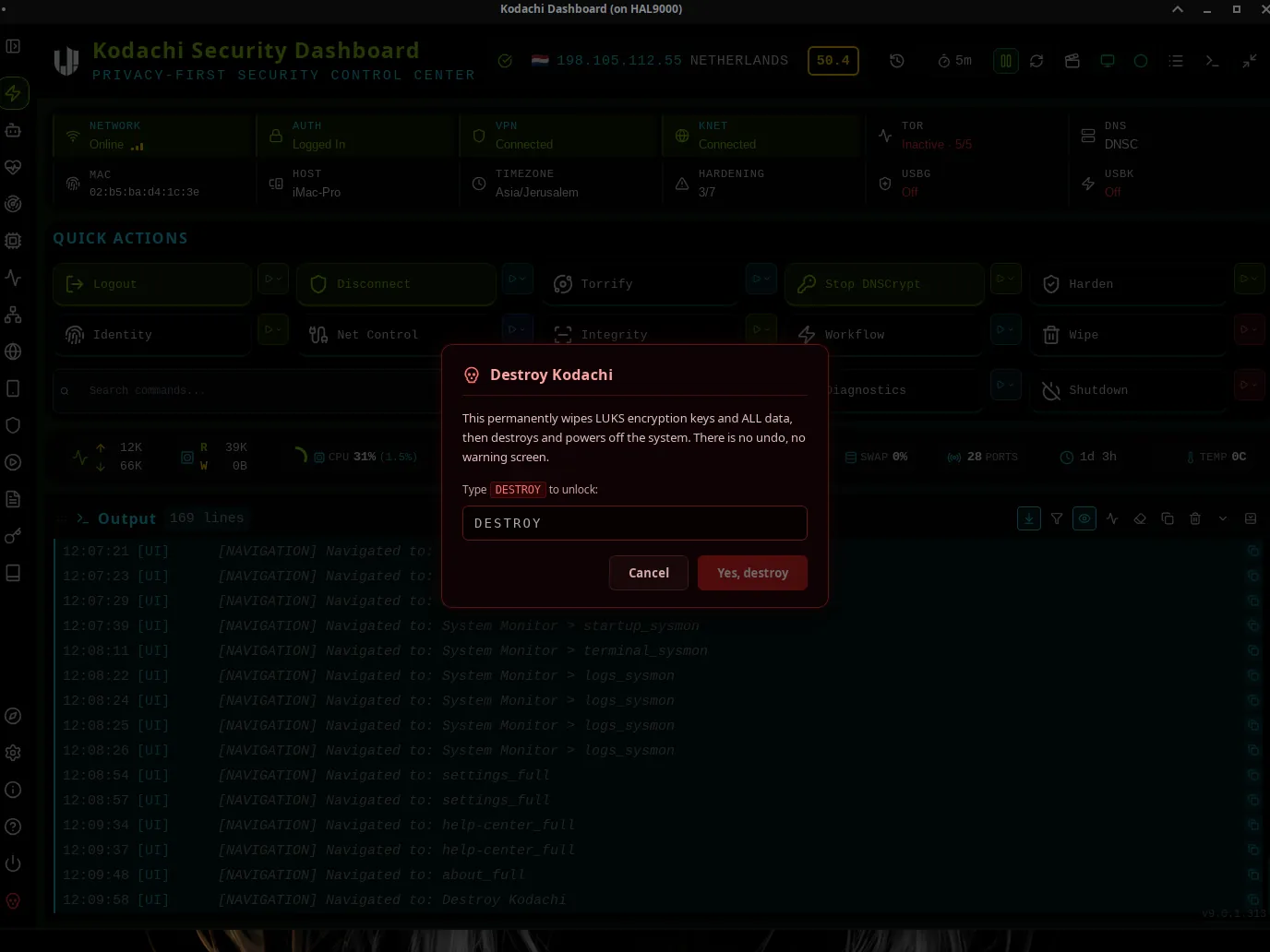Click the clapperboard icon in the header

tap(1072, 61)
